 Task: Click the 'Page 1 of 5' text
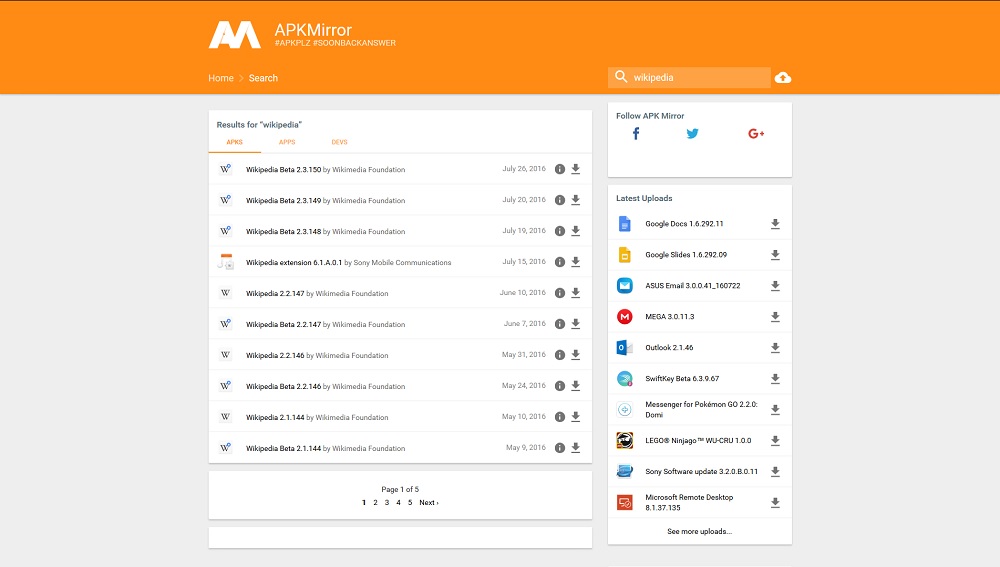pos(400,489)
